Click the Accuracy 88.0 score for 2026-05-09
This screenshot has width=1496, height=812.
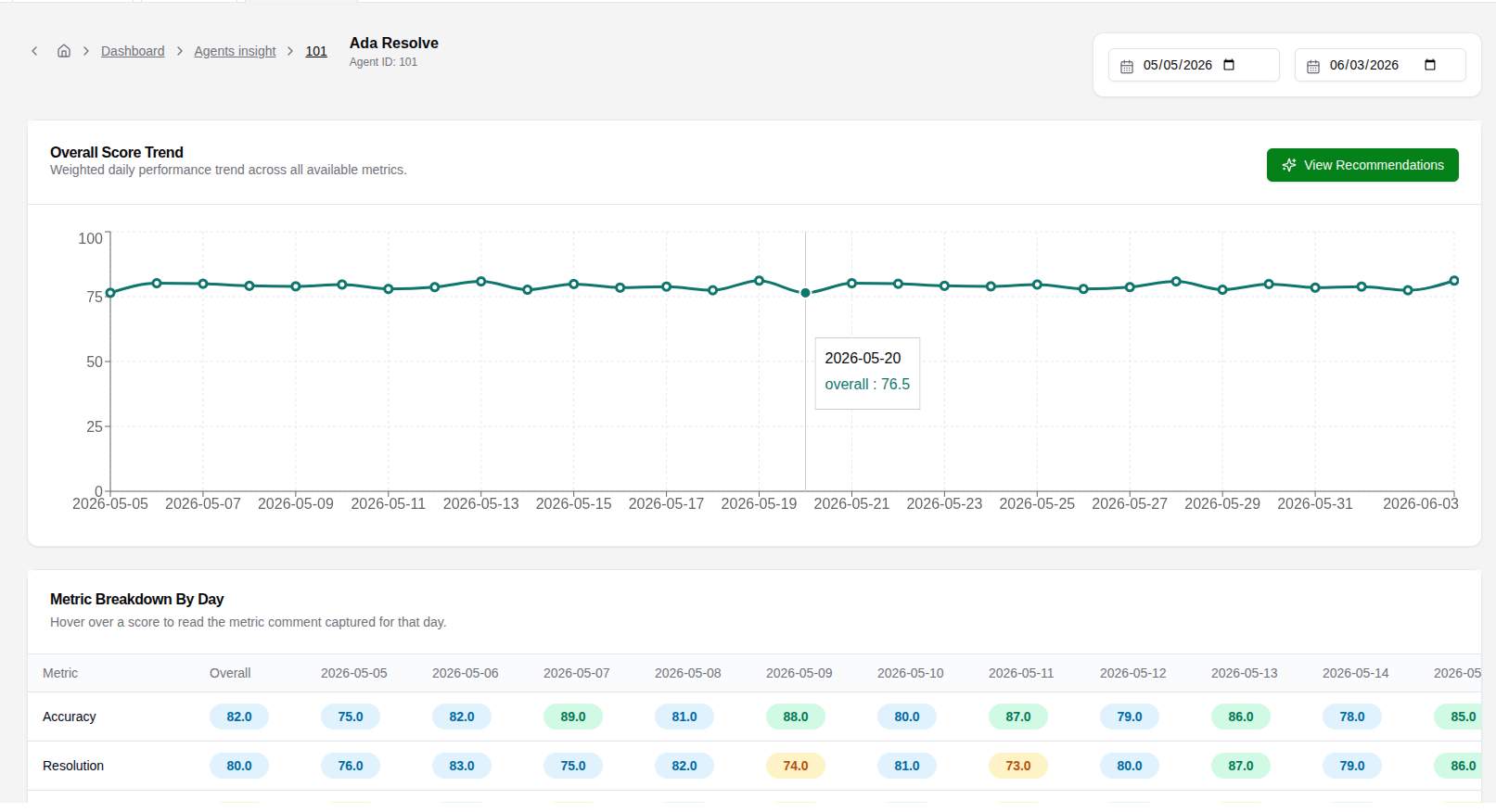point(796,717)
